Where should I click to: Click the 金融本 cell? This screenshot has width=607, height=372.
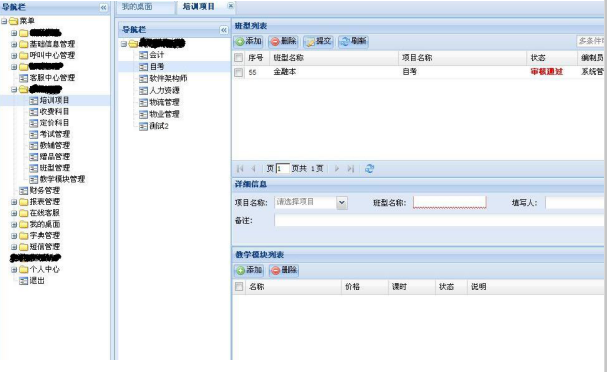[x=285, y=72]
